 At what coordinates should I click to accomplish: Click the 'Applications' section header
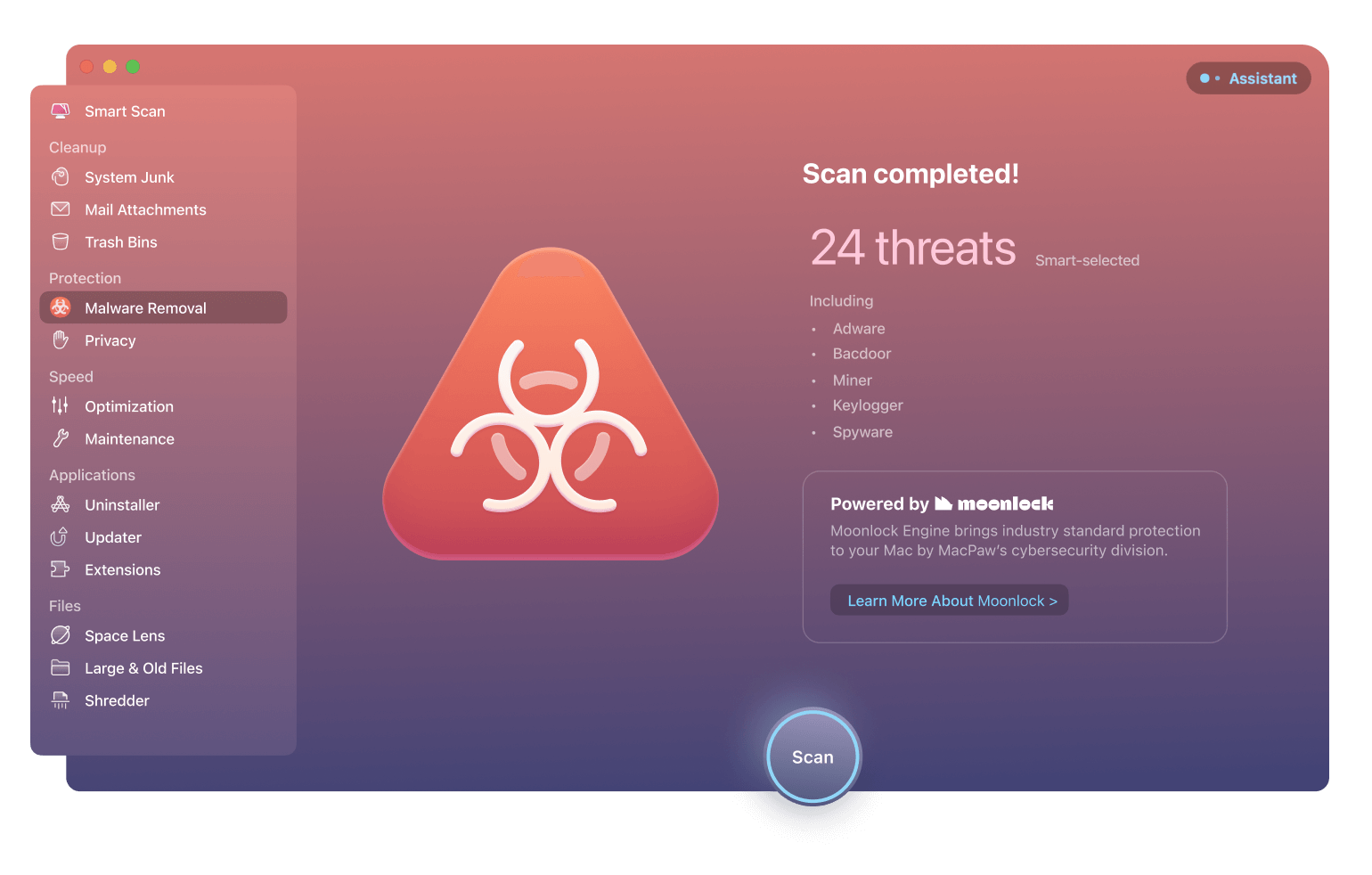92,475
